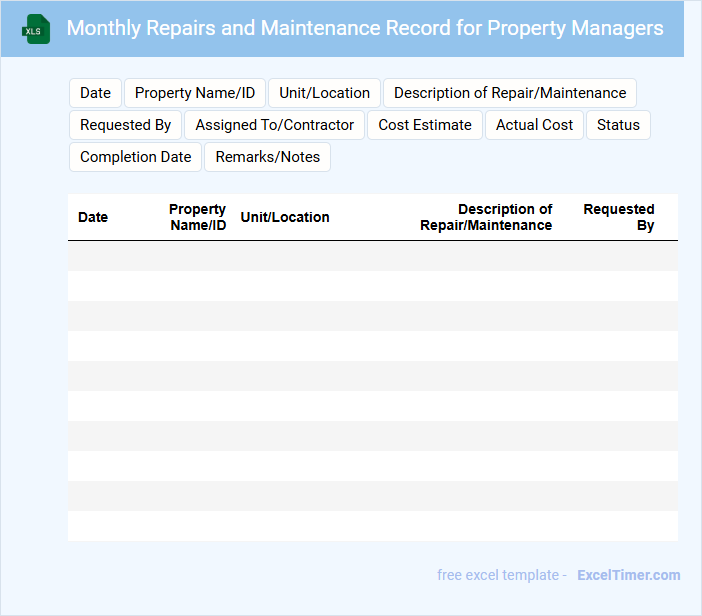
Task: Click the Description of Repair/Maintenance tag
Action: pos(510,93)
